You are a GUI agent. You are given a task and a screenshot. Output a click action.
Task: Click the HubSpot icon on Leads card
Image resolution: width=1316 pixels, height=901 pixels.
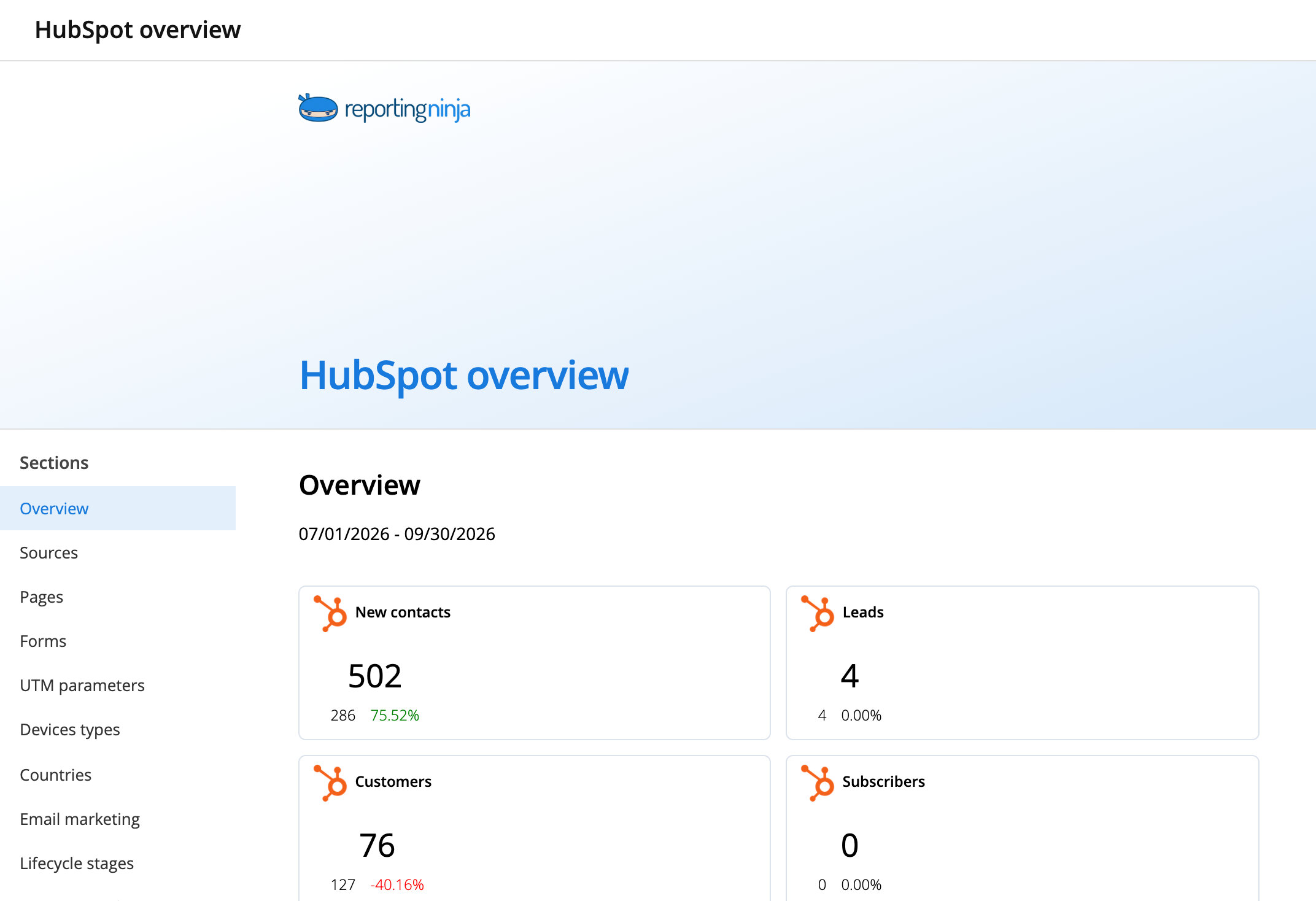(818, 613)
